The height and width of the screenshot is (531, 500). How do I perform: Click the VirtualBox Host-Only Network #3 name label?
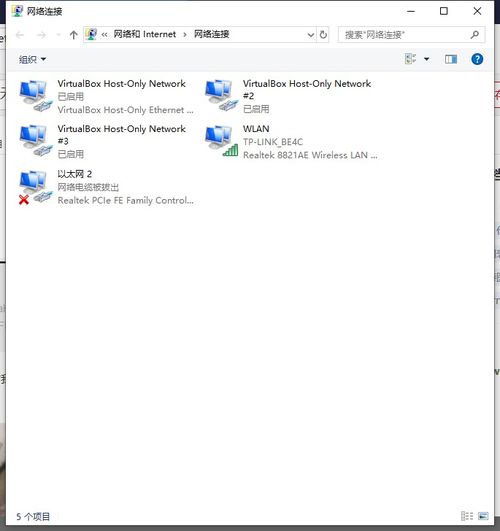tap(121, 135)
